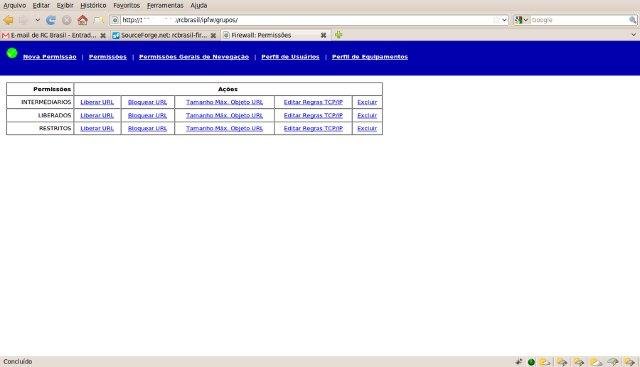Close the E-mail de RC Brasil tab

[103, 36]
